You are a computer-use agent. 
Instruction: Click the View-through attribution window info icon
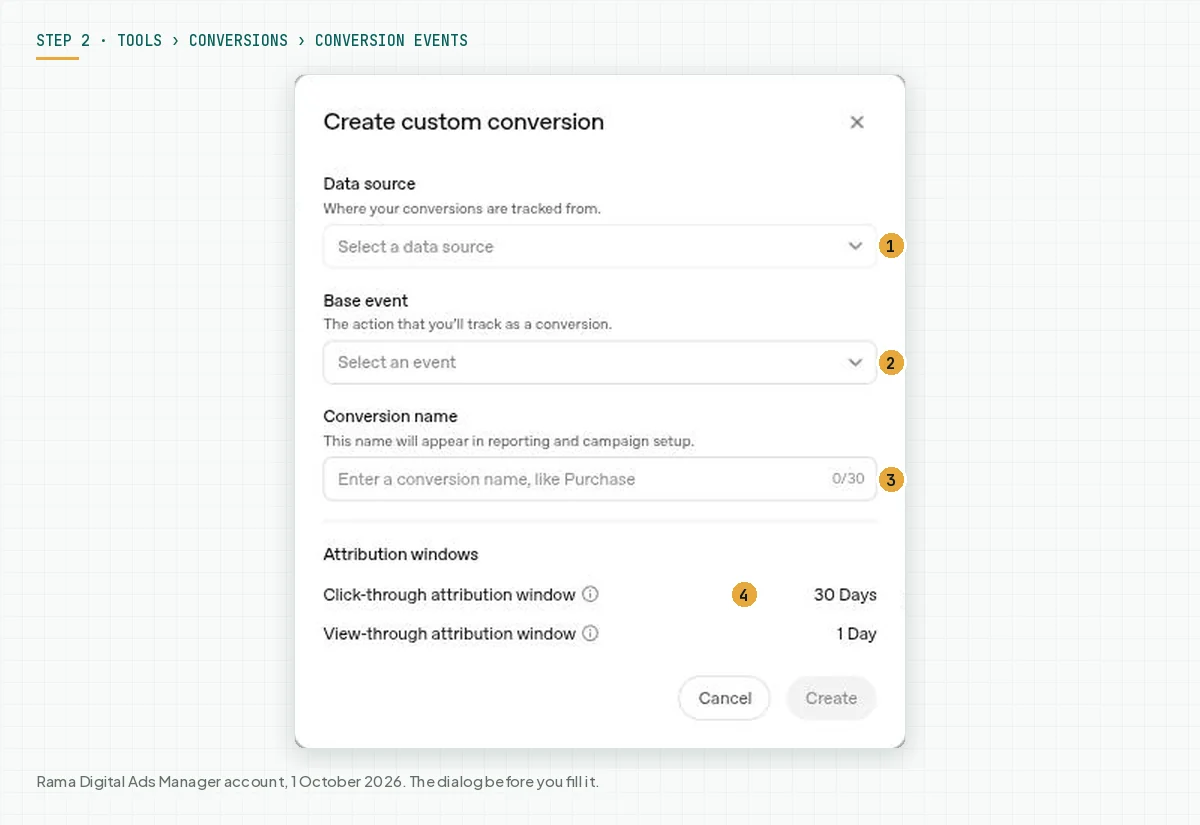click(590, 633)
